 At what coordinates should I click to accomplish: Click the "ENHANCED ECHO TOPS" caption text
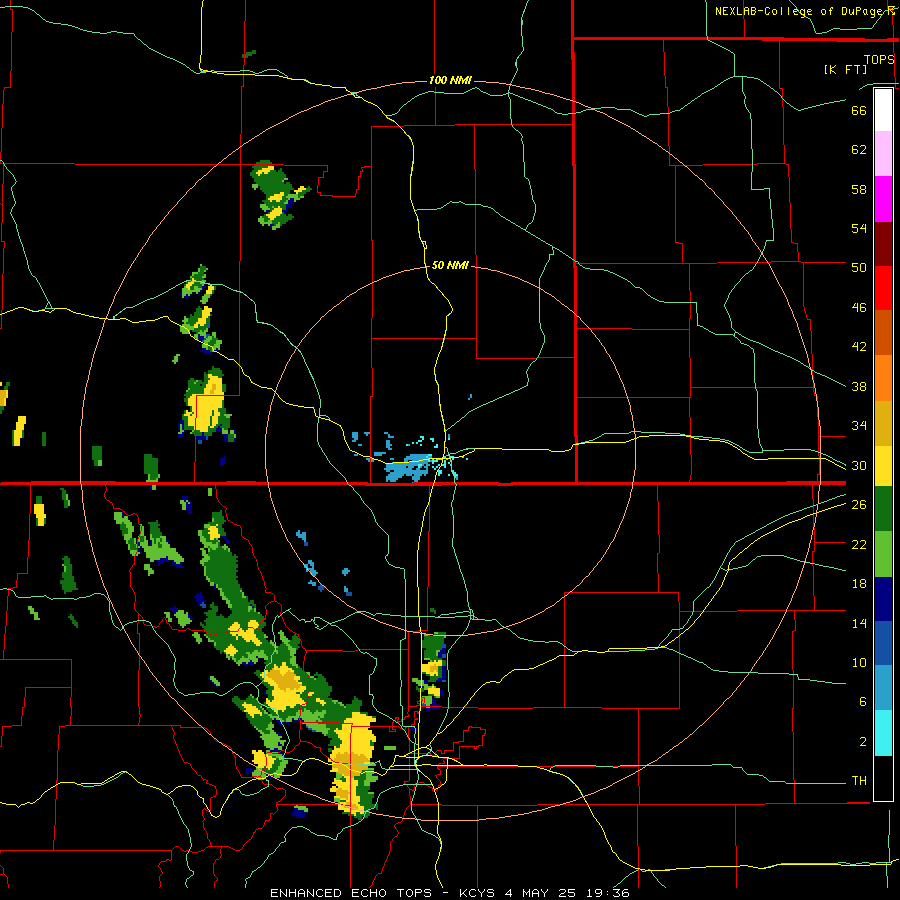click(x=351, y=893)
